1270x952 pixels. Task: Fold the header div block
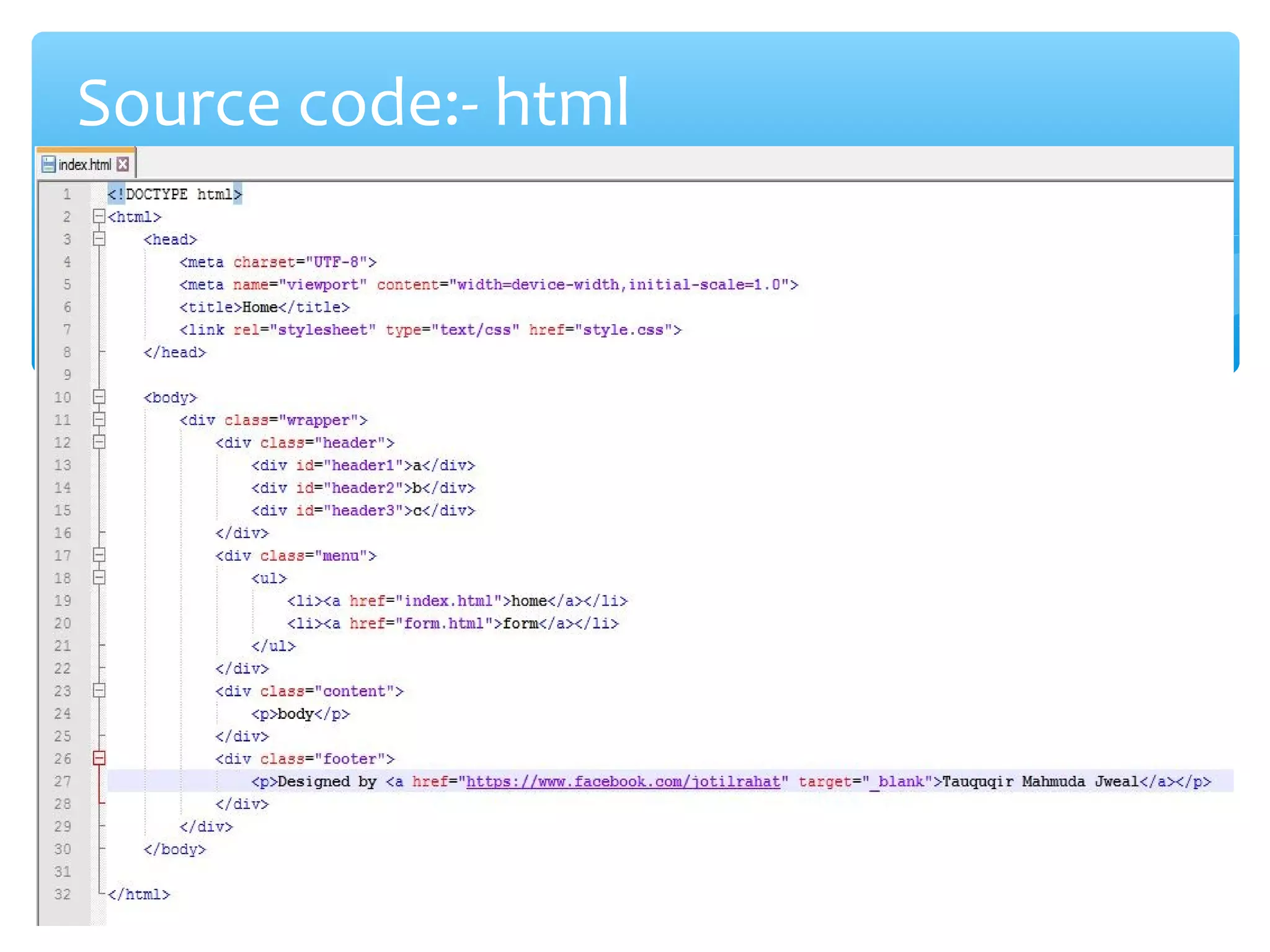click(x=99, y=442)
